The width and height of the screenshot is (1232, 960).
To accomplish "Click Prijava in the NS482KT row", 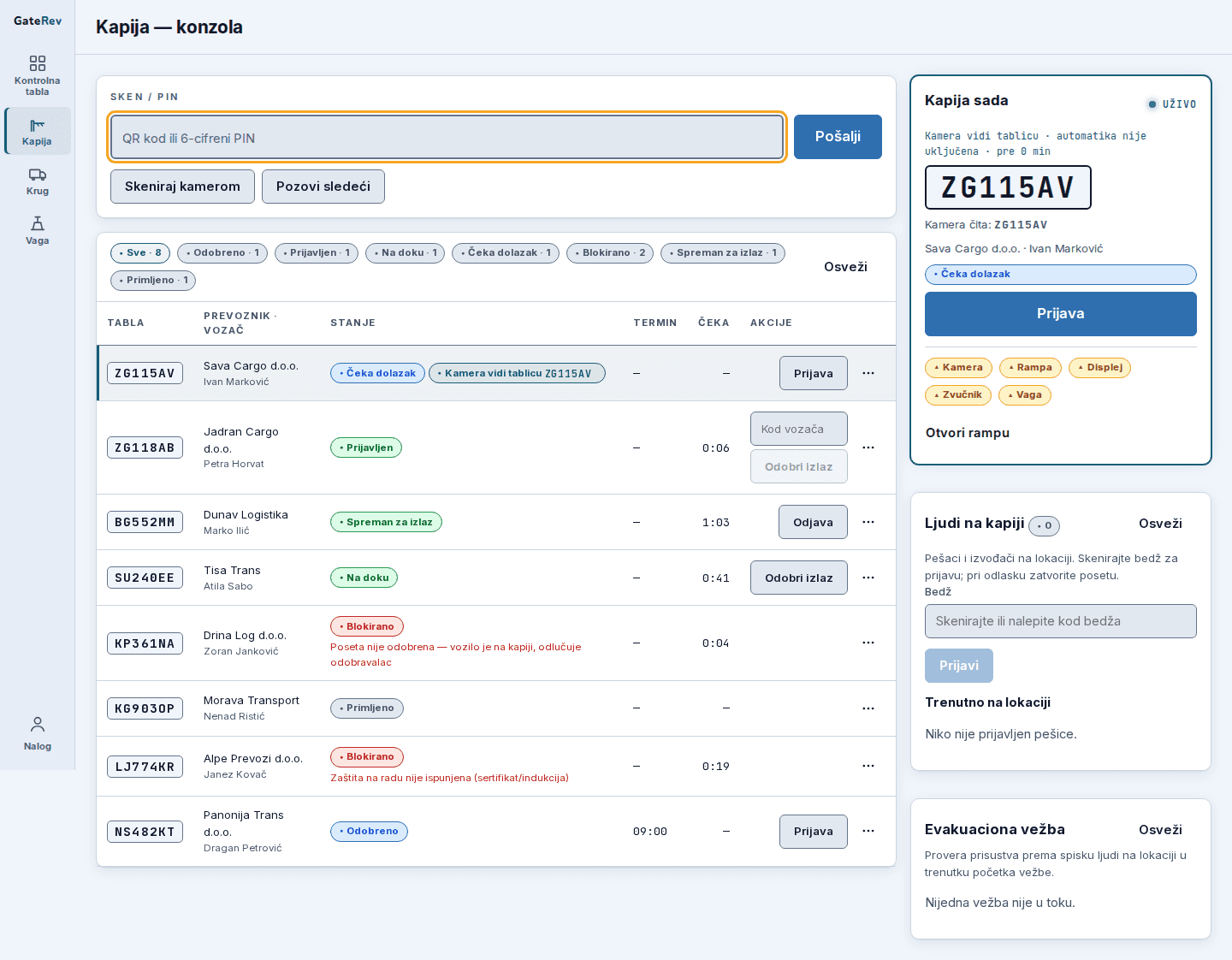I will coord(814,832).
